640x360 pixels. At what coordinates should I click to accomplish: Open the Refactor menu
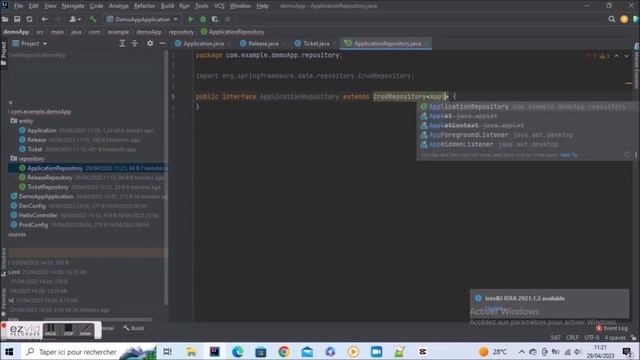[x=144, y=6]
